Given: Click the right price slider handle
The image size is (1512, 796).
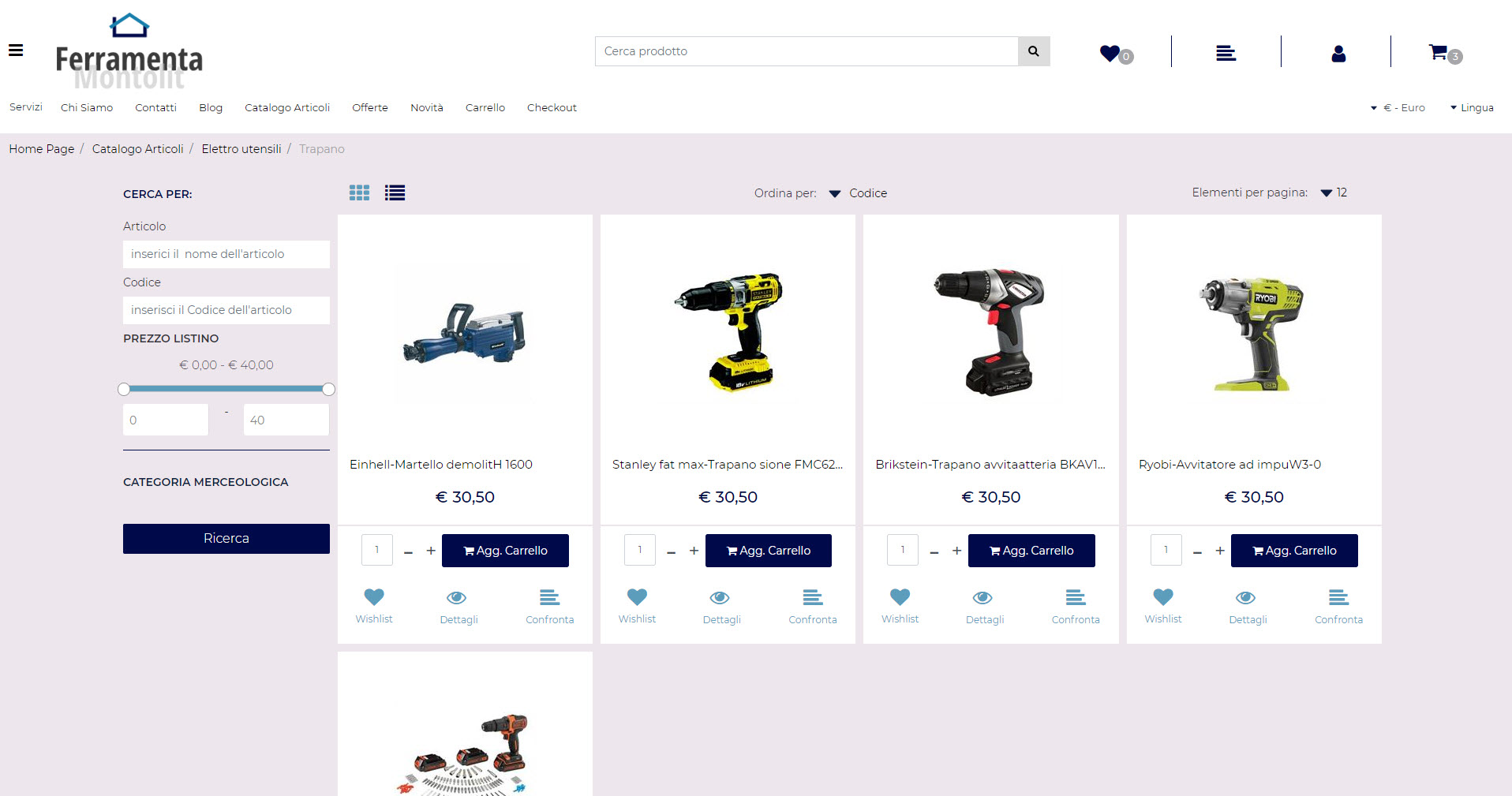Looking at the screenshot, I should 329,389.
